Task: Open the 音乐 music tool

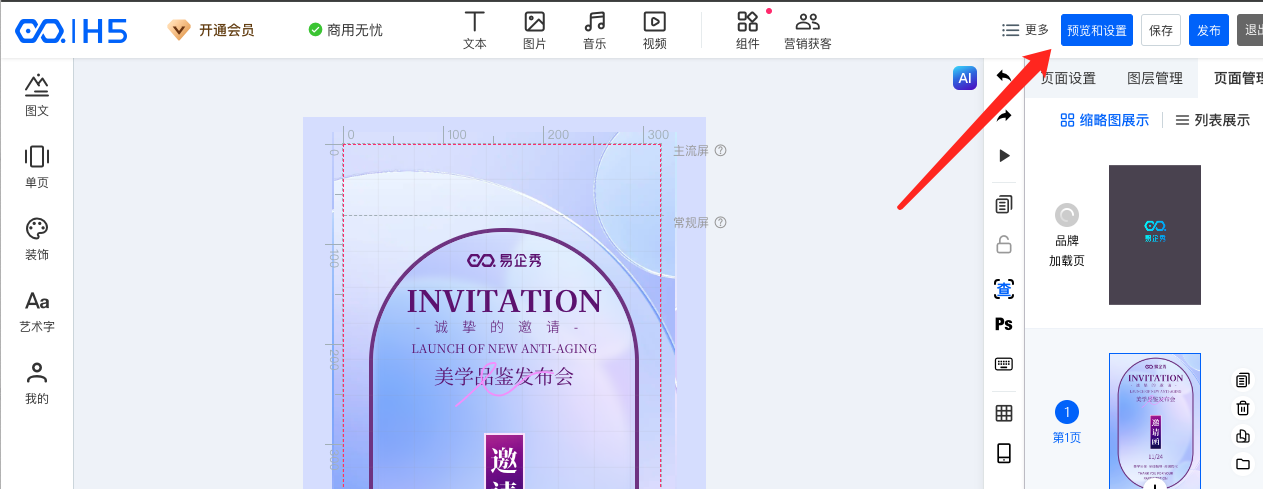Action: coord(595,30)
